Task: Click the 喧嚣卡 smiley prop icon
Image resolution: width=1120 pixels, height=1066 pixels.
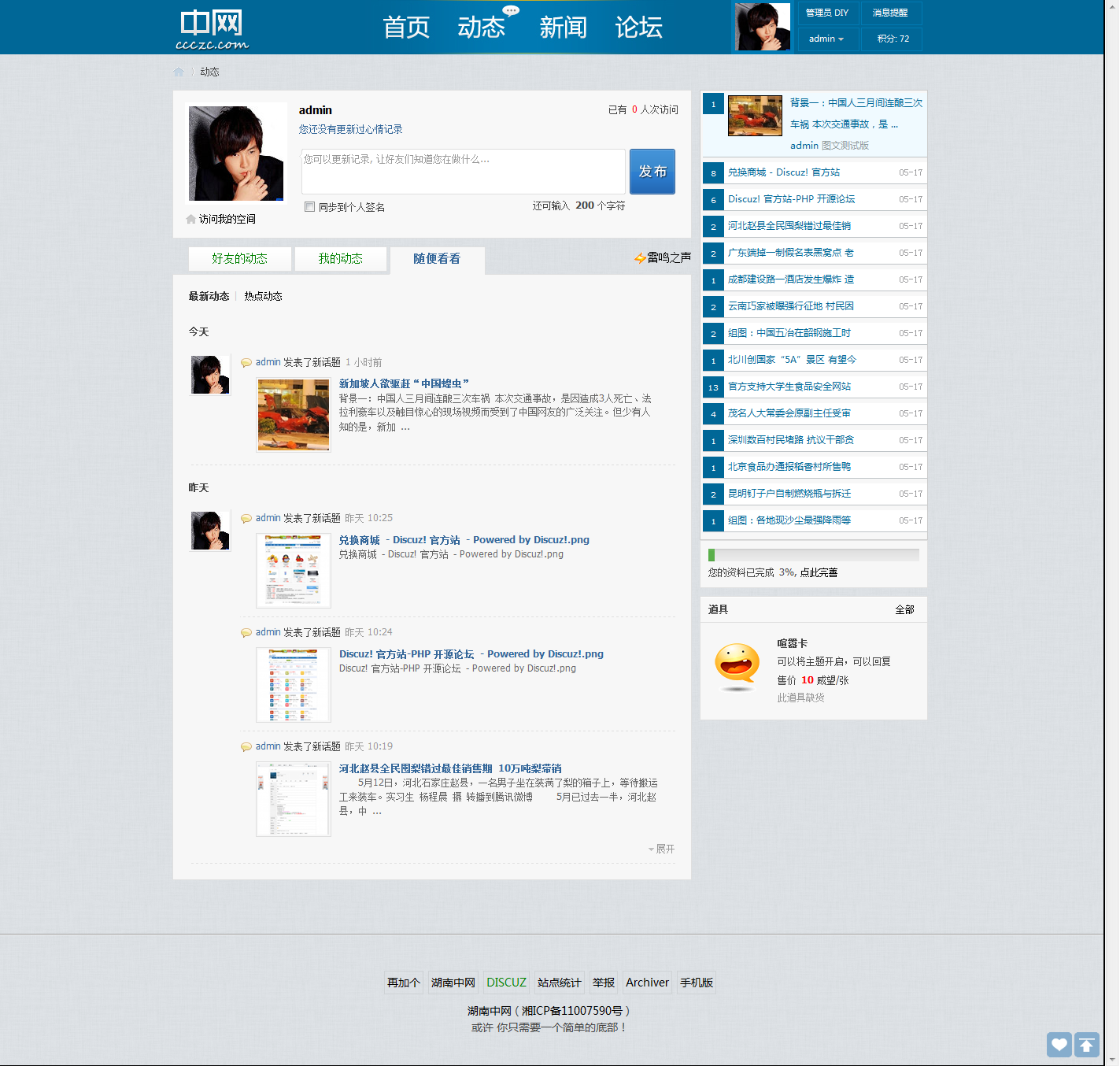Action: tap(737, 667)
